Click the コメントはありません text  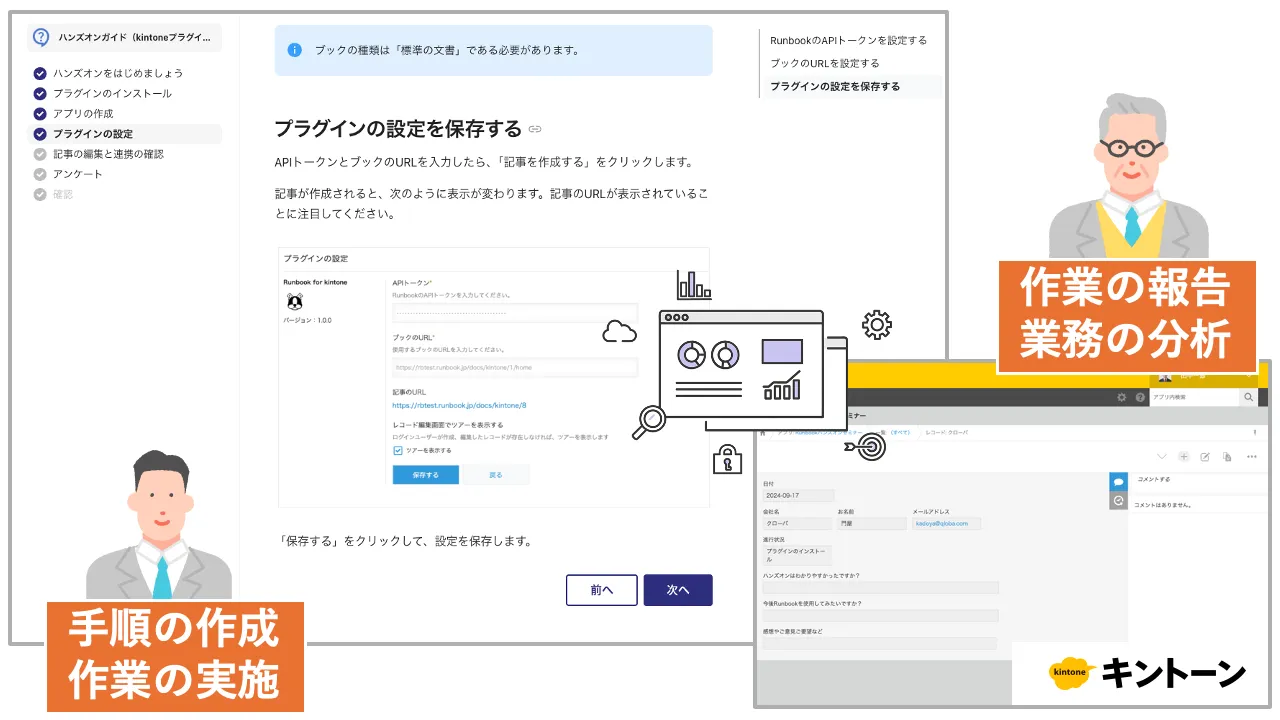[1162, 505]
